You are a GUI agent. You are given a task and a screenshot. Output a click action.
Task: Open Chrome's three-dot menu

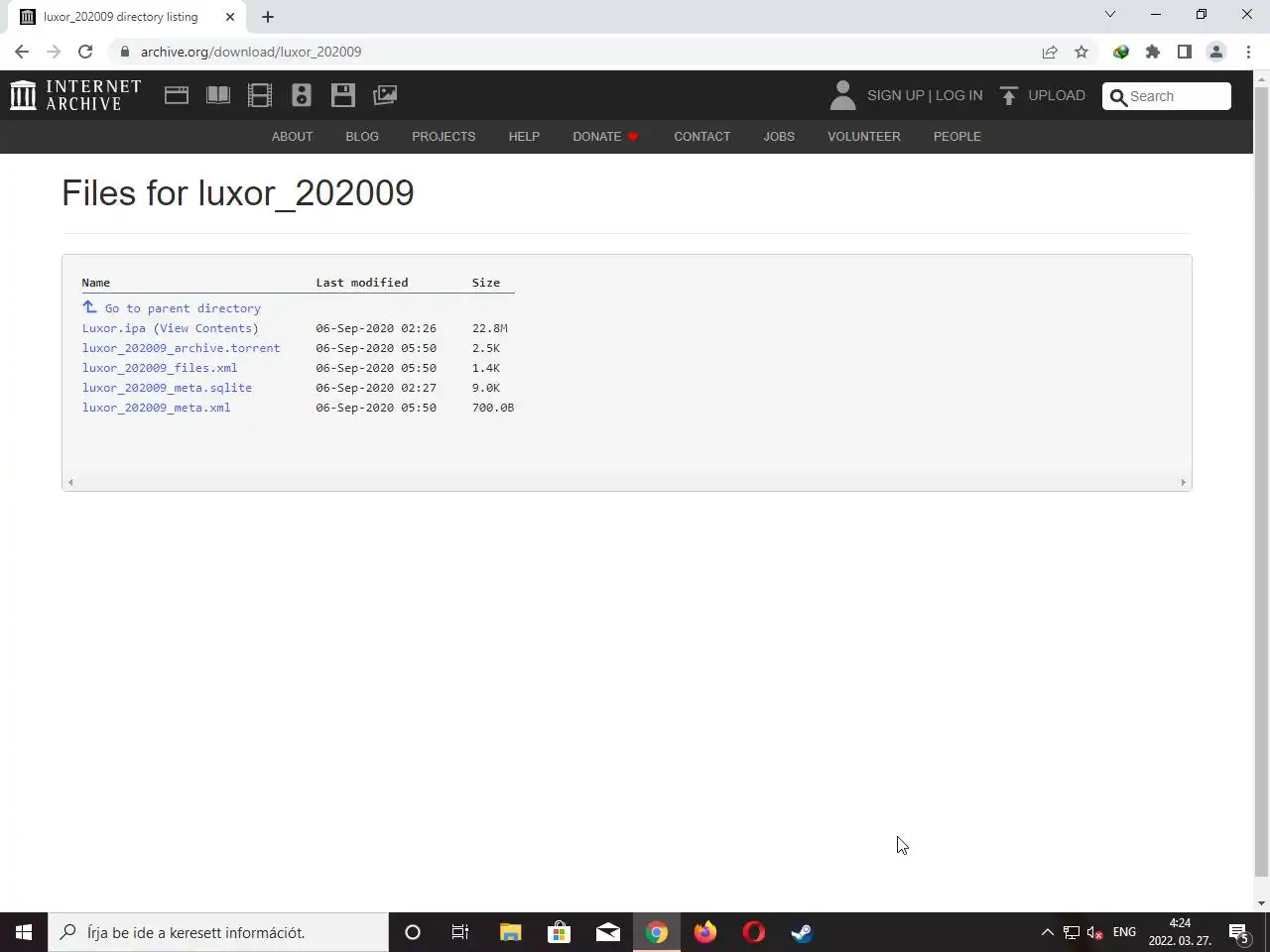[x=1248, y=52]
